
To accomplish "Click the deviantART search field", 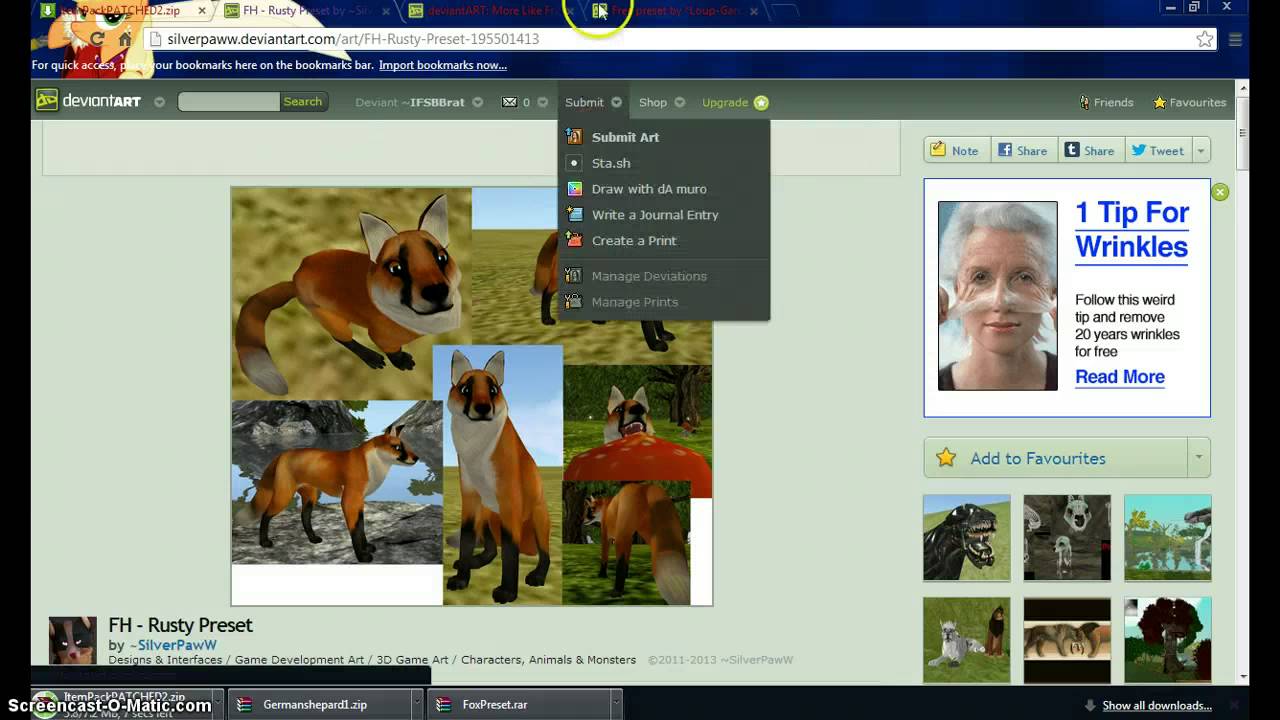I will click(229, 102).
